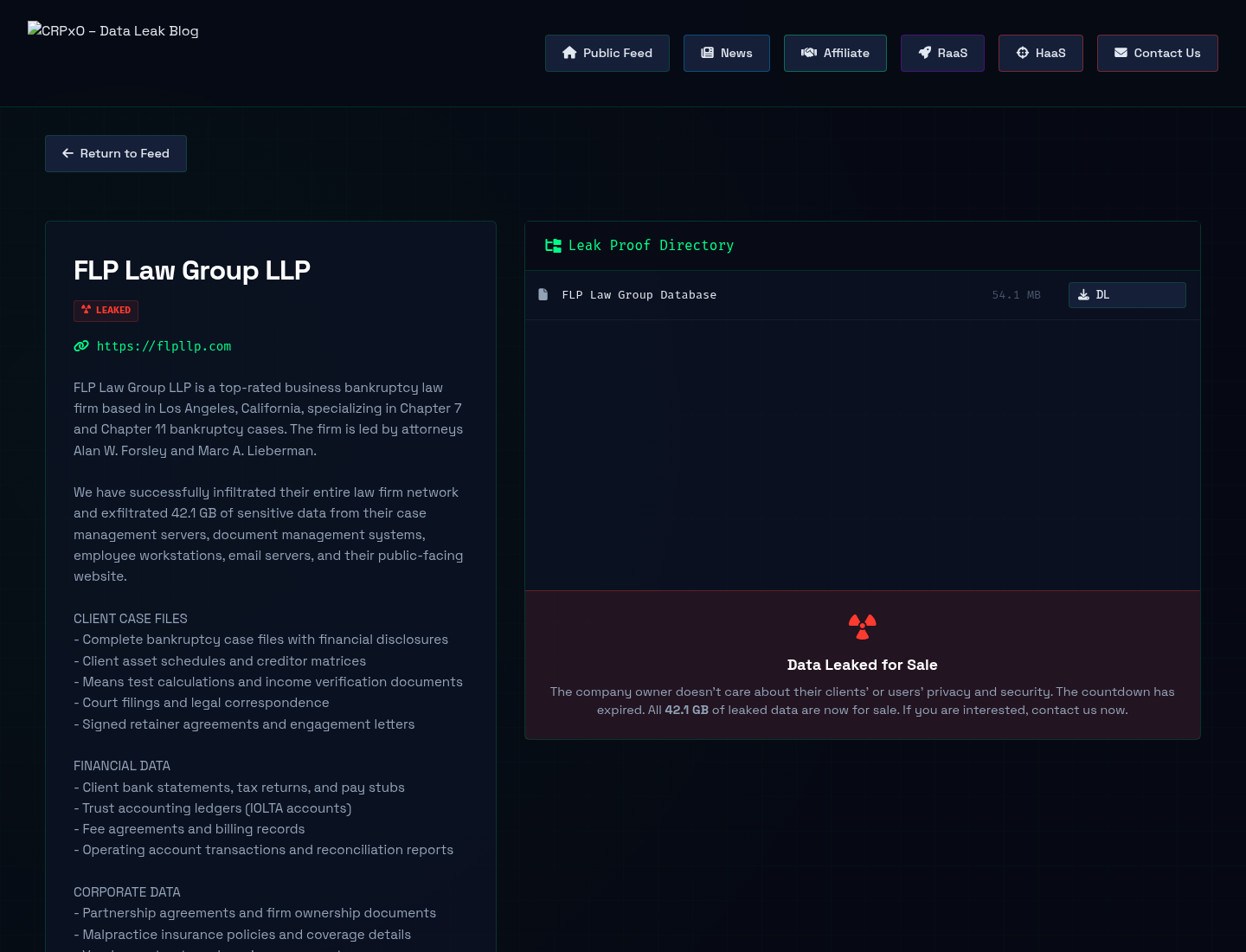Click the CRPxO Data Leak Blog logo
The width and height of the screenshot is (1246, 952).
113,30
